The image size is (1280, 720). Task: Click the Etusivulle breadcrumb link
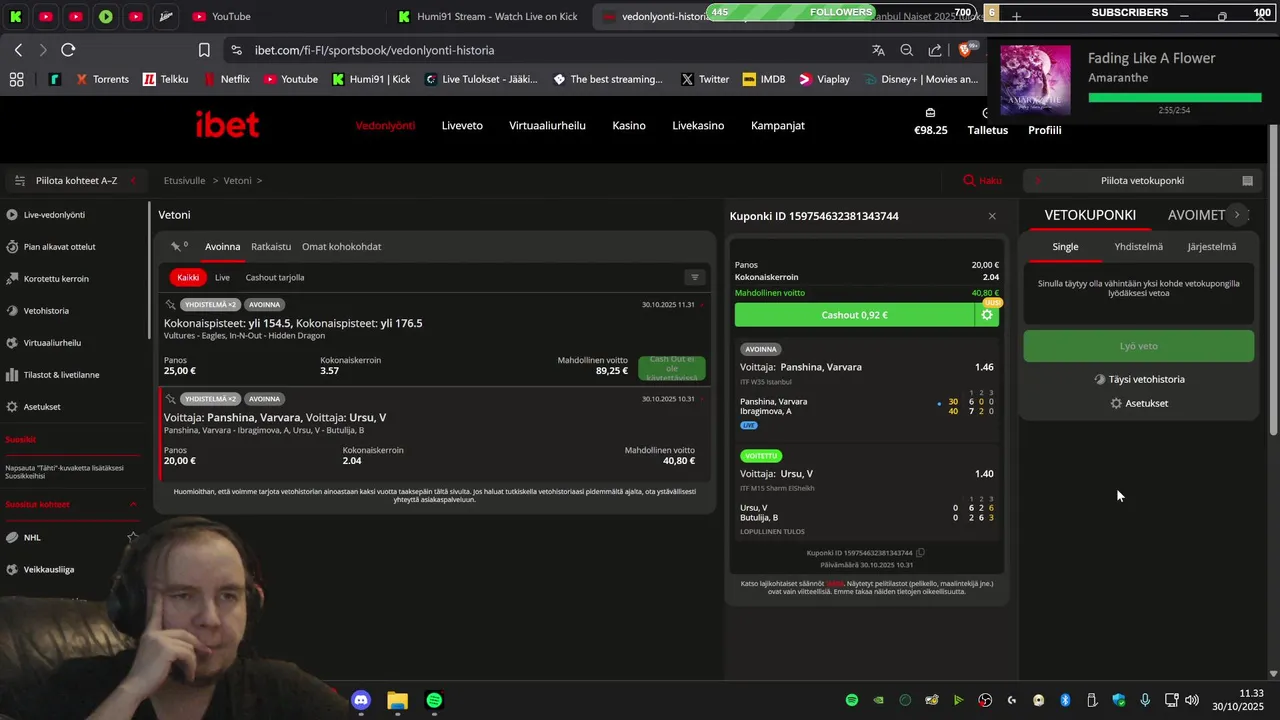184,181
